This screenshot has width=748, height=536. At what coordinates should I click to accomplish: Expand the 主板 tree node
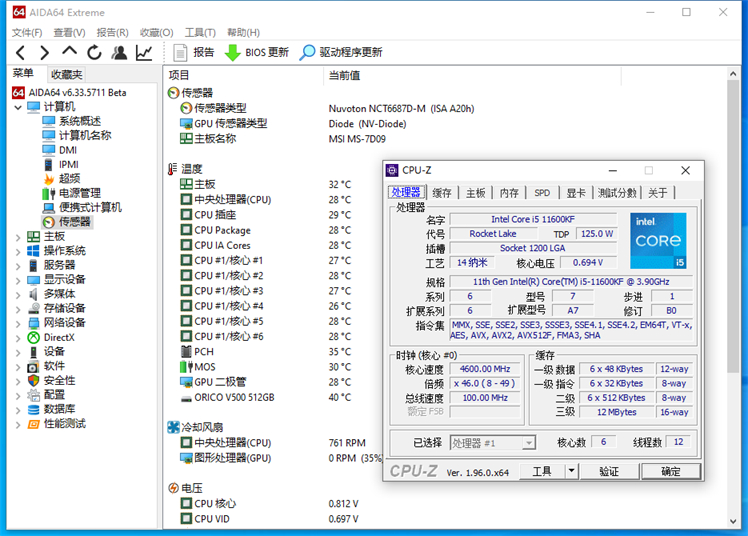(17, 236)
